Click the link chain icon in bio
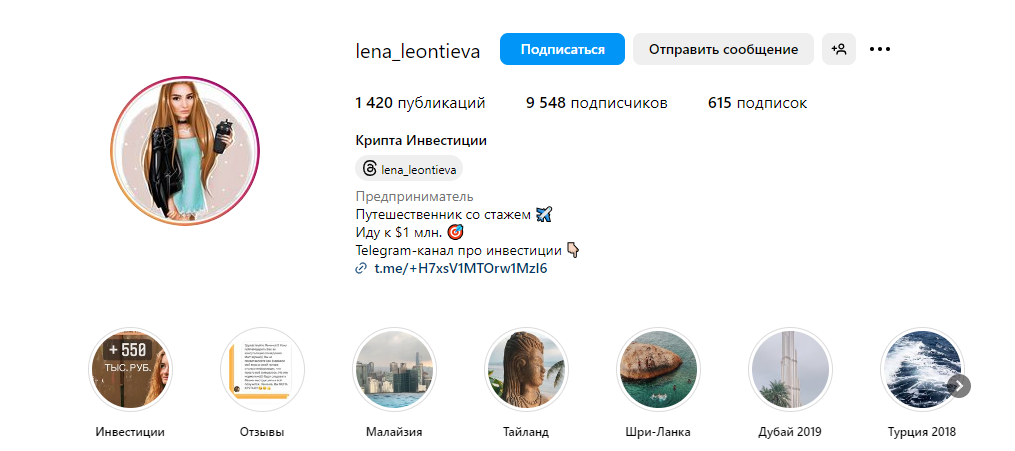 [x=362, y=269]
